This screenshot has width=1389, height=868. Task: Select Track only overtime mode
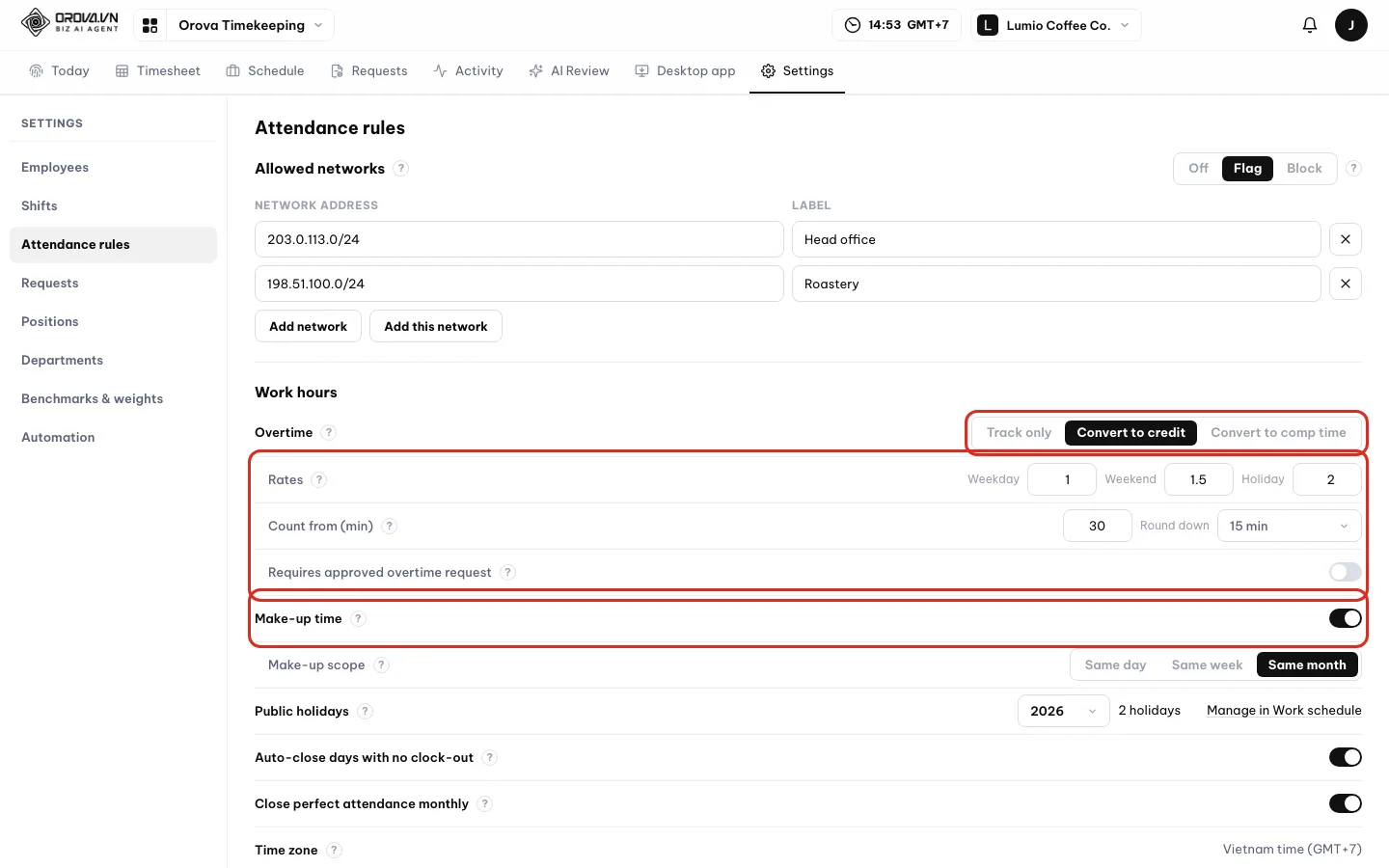point(1019,432)
